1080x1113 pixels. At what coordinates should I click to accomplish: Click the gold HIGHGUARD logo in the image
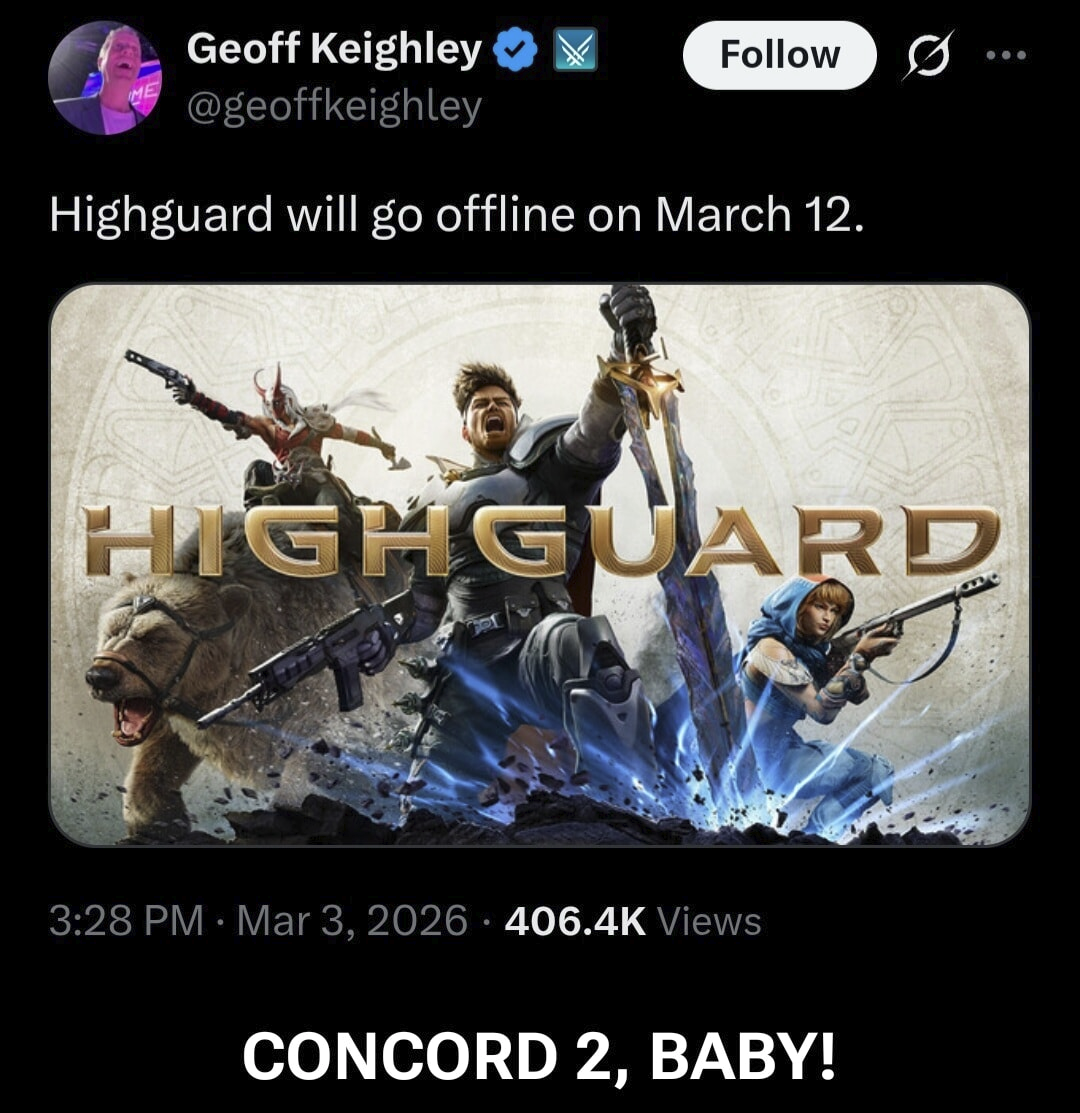click(543, 539)
